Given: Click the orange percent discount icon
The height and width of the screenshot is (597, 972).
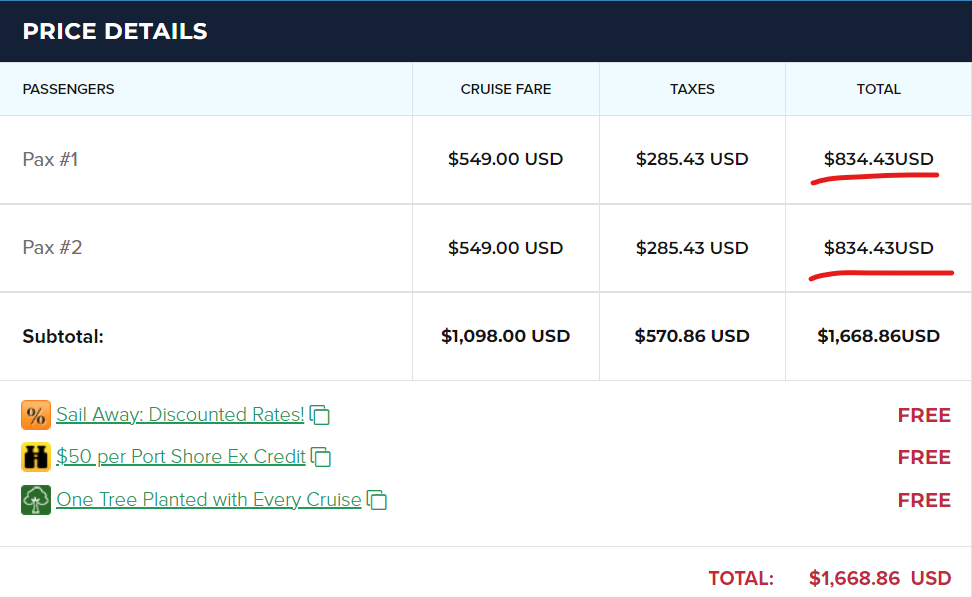Looking at the screenshot, I should point(36,415).
